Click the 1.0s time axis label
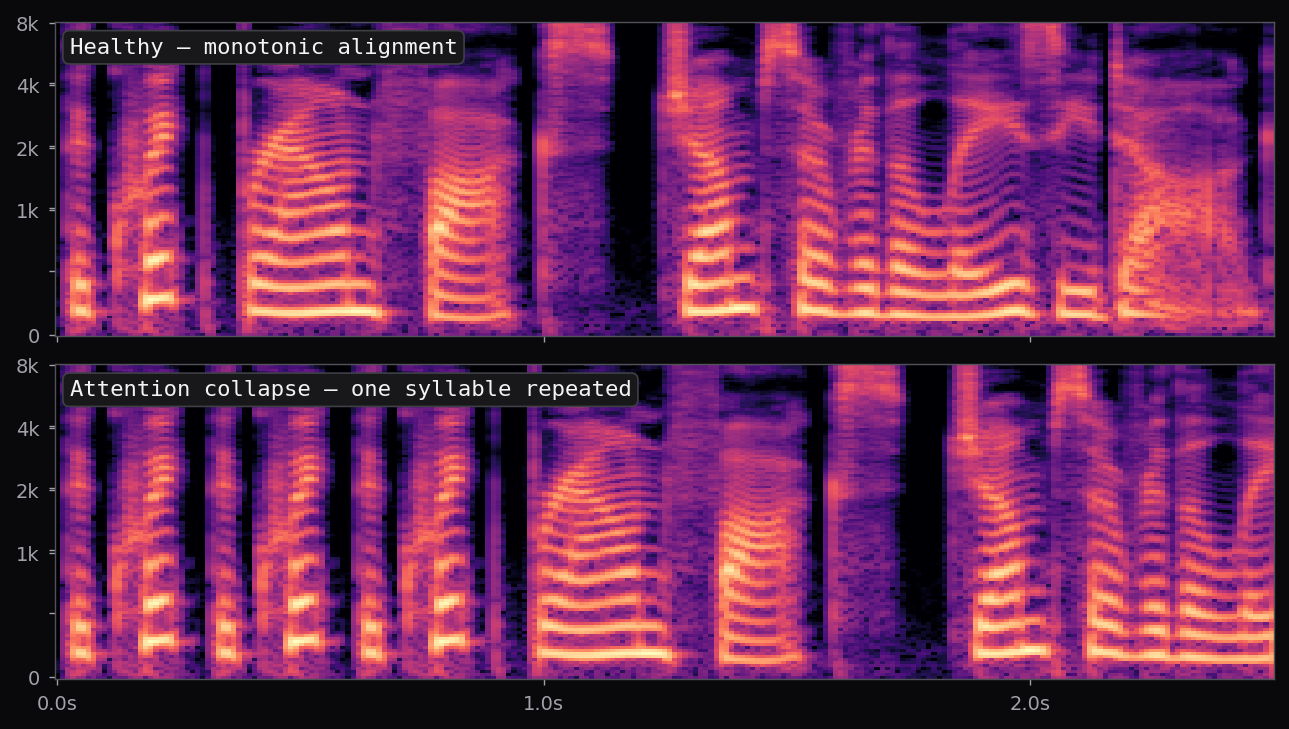Screen dimensions: 1289x729 [544, 703]
